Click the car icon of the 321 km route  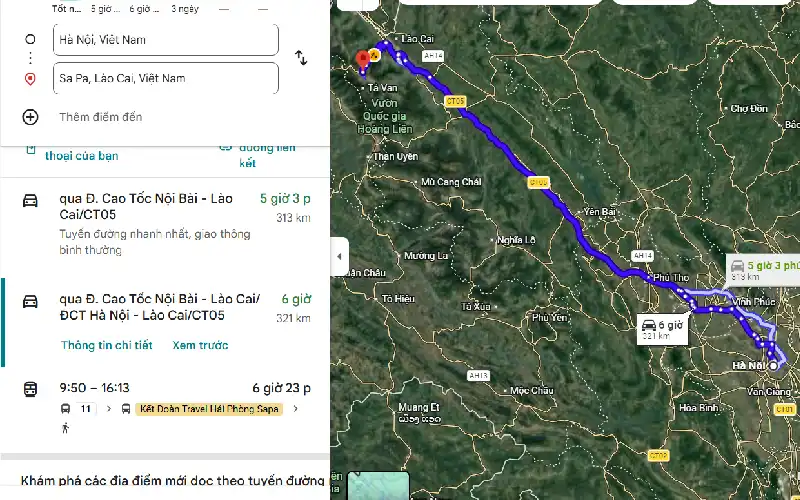[30, 301]
